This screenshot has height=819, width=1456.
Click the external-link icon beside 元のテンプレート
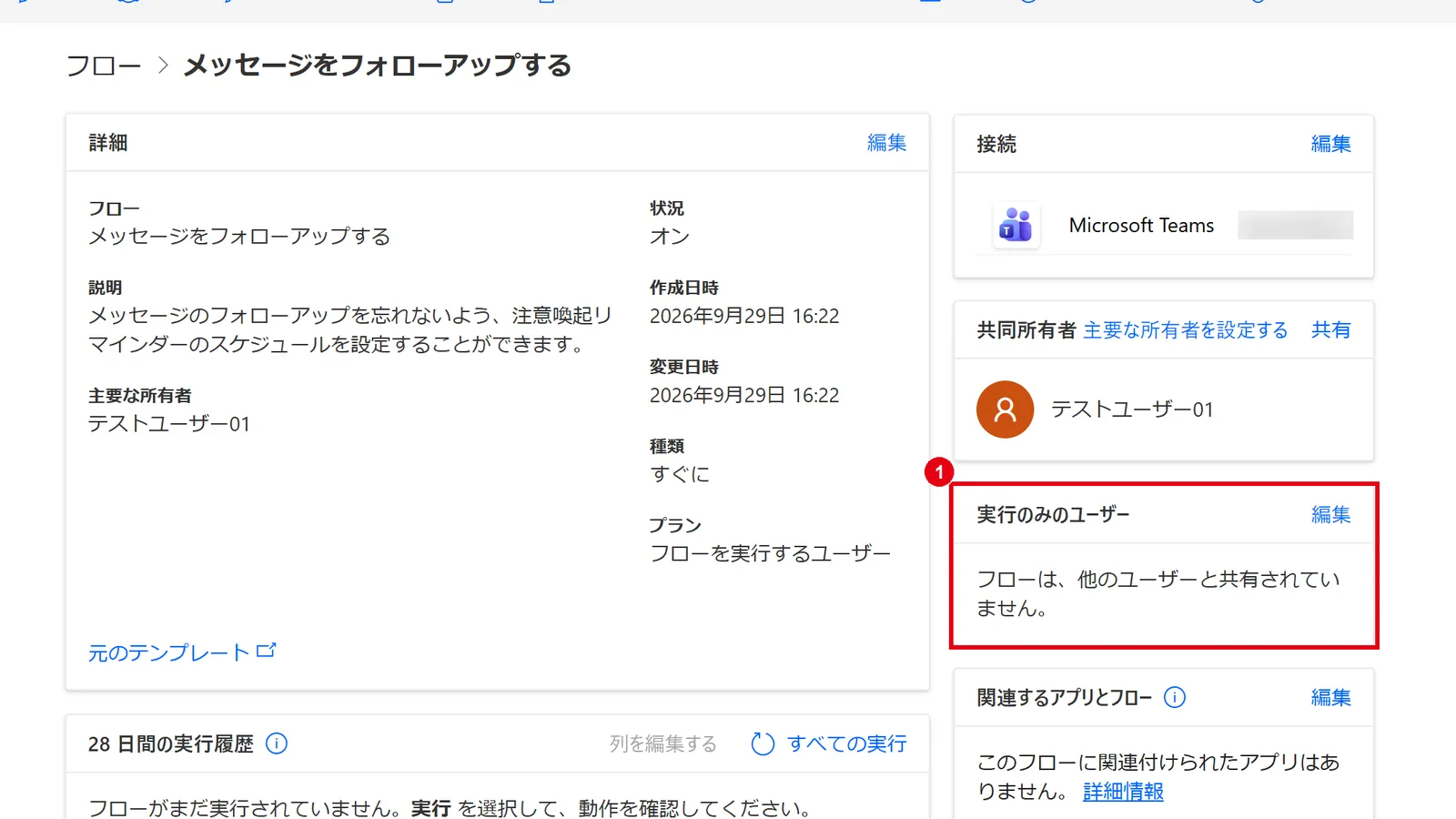click(x=266, y=651)
